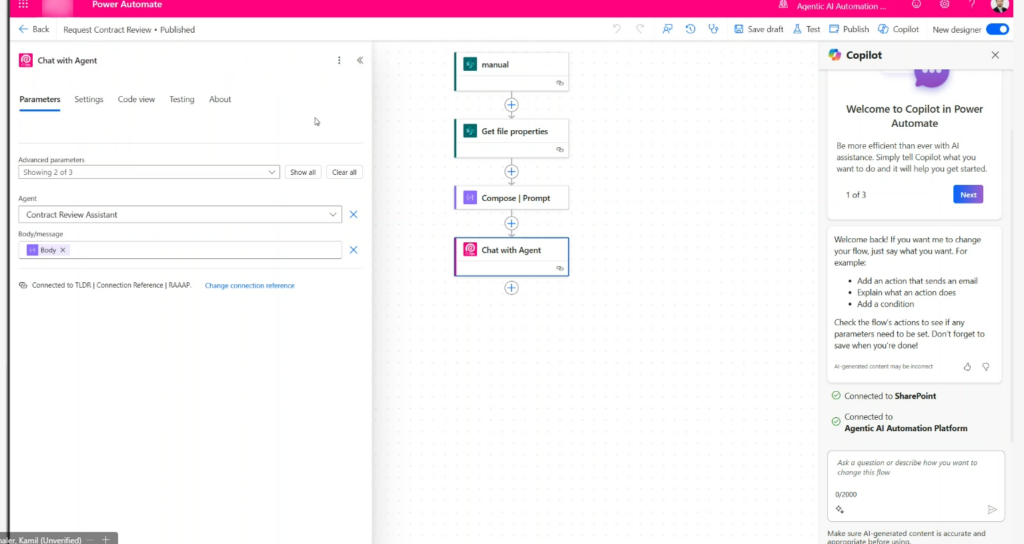Give thumbs down to Copilot response
1024x544 pixels.
[985, 367]
